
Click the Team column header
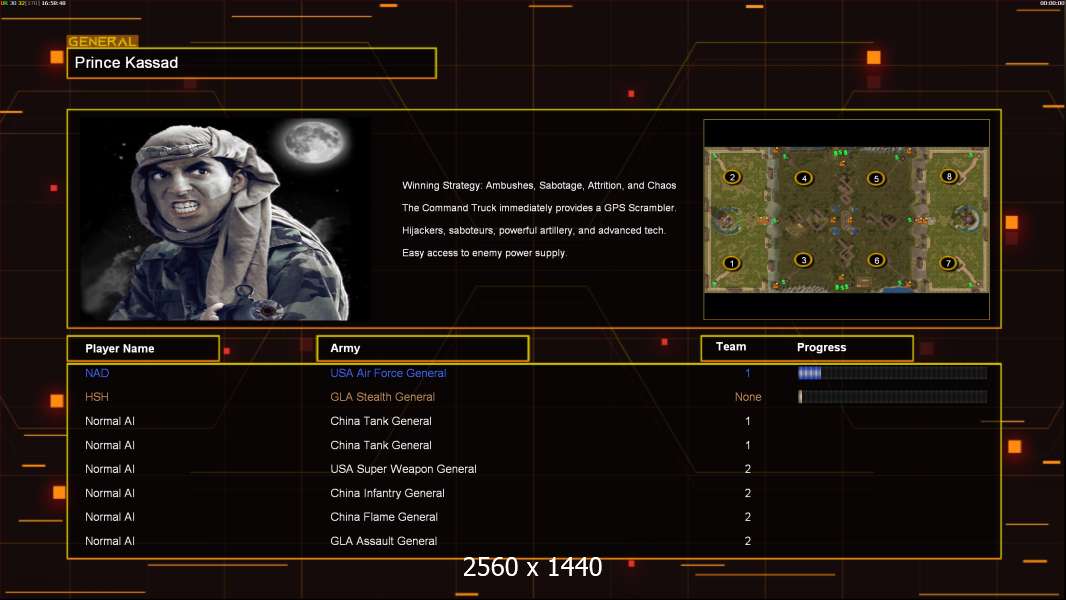pos(731,347)
